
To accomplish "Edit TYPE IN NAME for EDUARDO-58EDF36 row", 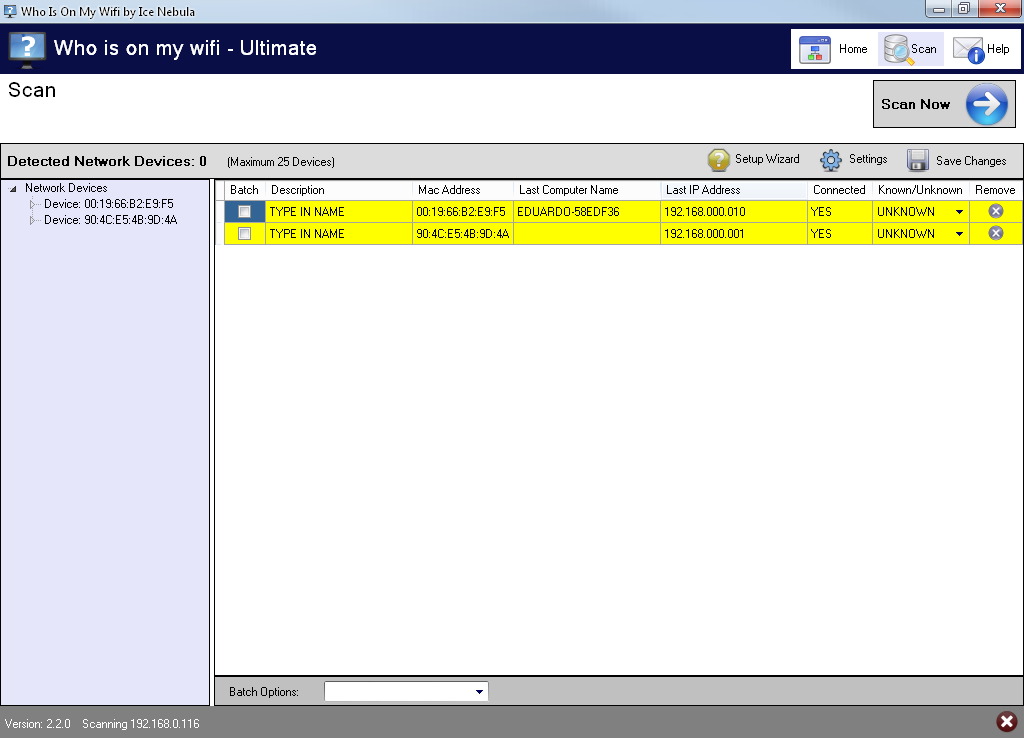I will (x=339, y=212).
